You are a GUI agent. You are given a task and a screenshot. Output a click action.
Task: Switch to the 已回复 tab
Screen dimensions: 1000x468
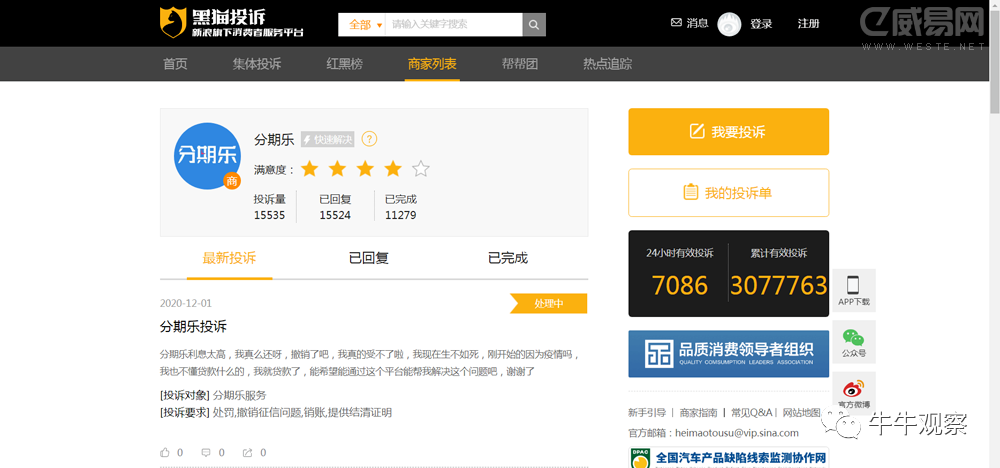[368, 258]
